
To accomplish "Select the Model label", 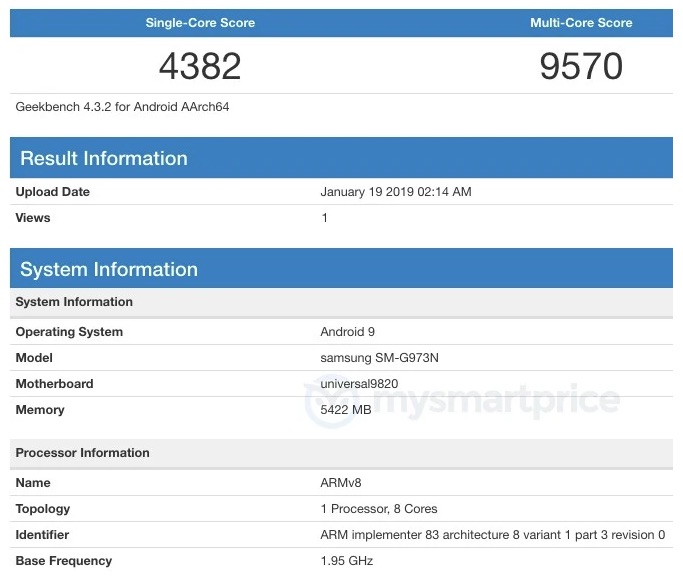I will pos(34,358).
